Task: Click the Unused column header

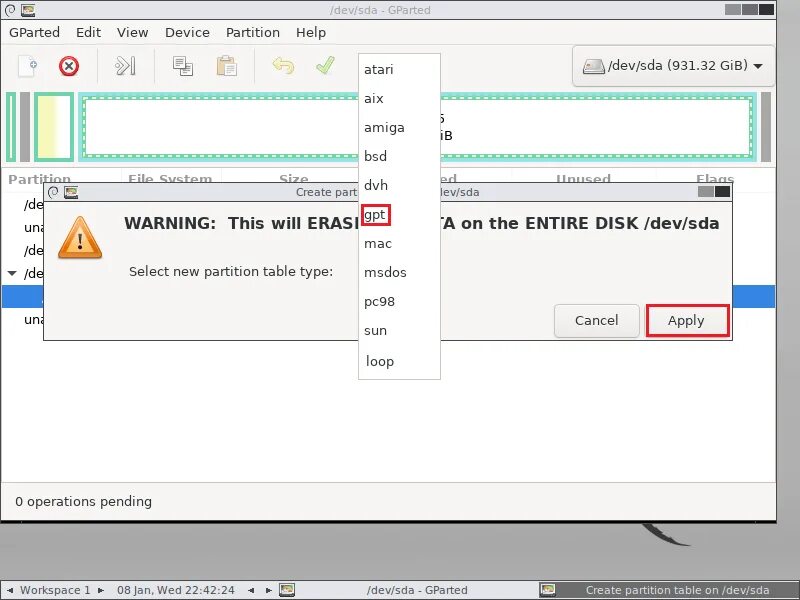Action: click(x=583, y=179)
